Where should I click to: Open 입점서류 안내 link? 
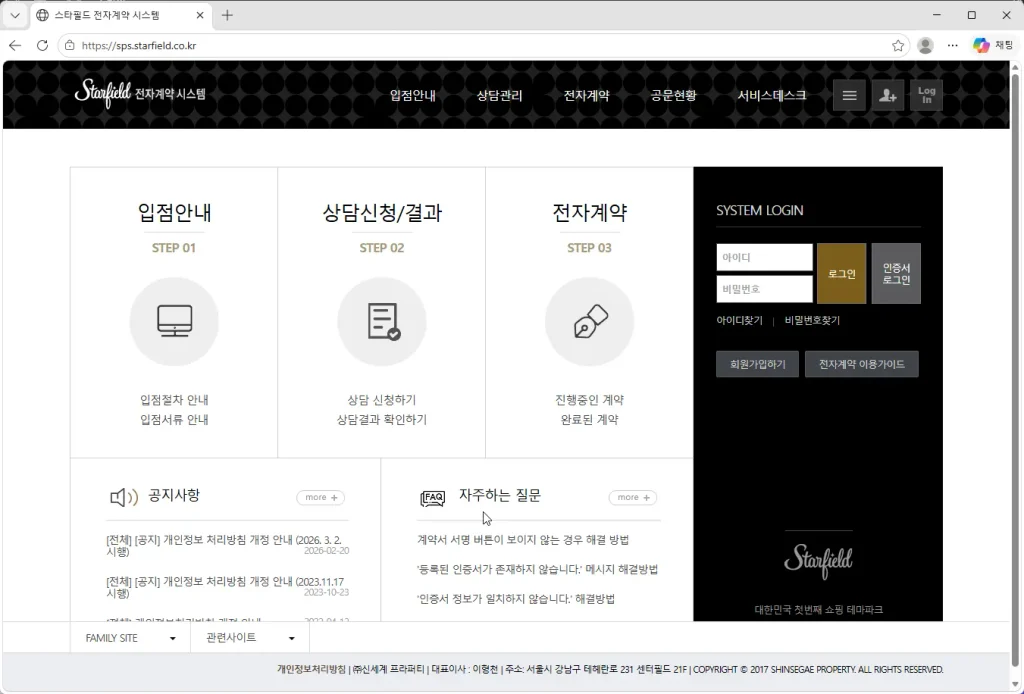[174, 419]
